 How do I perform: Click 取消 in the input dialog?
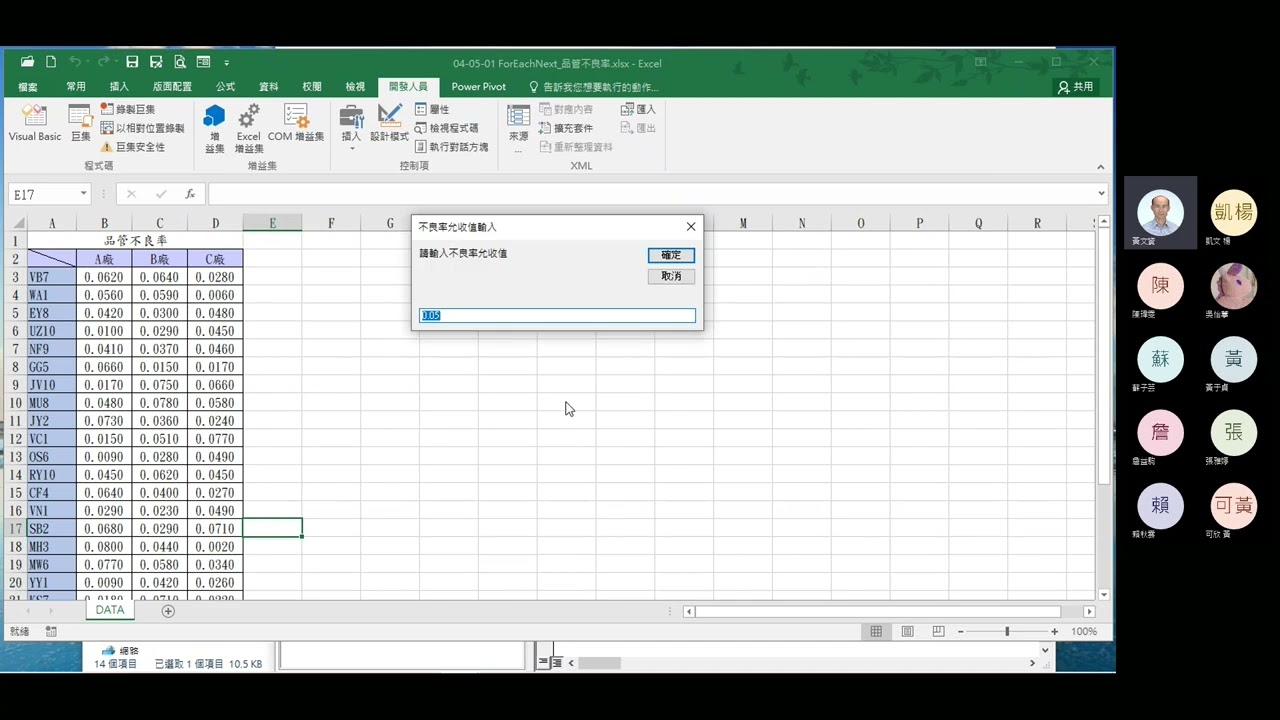click(x=671, y=276)
